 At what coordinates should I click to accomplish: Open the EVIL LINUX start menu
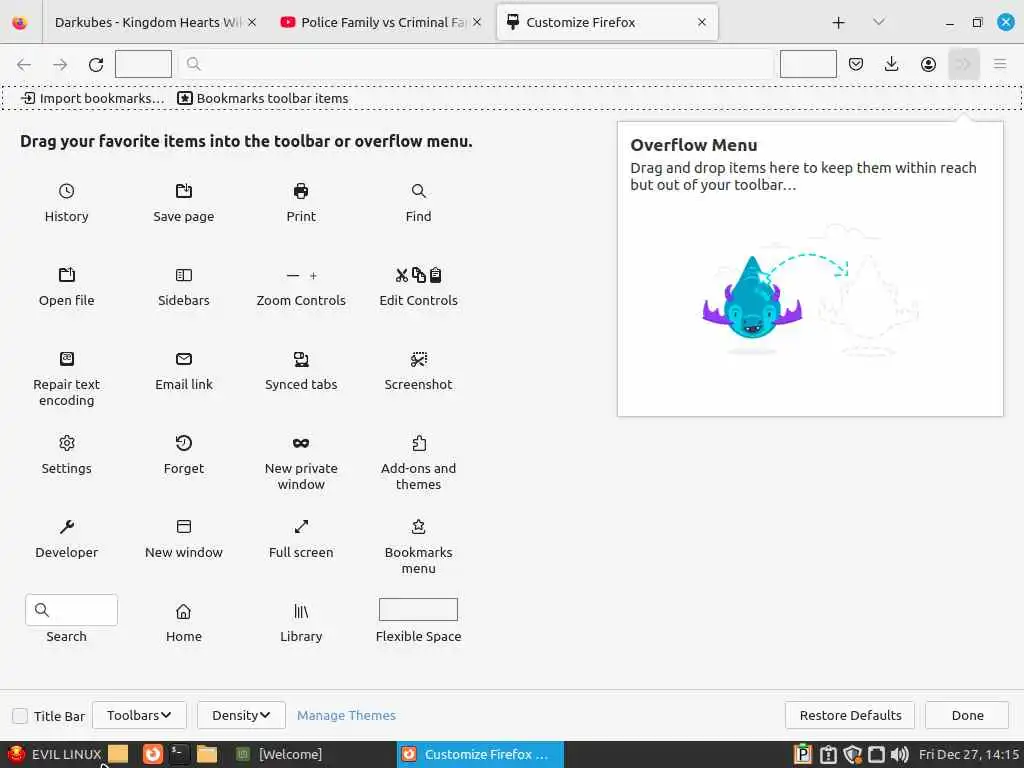coord(55,754)
